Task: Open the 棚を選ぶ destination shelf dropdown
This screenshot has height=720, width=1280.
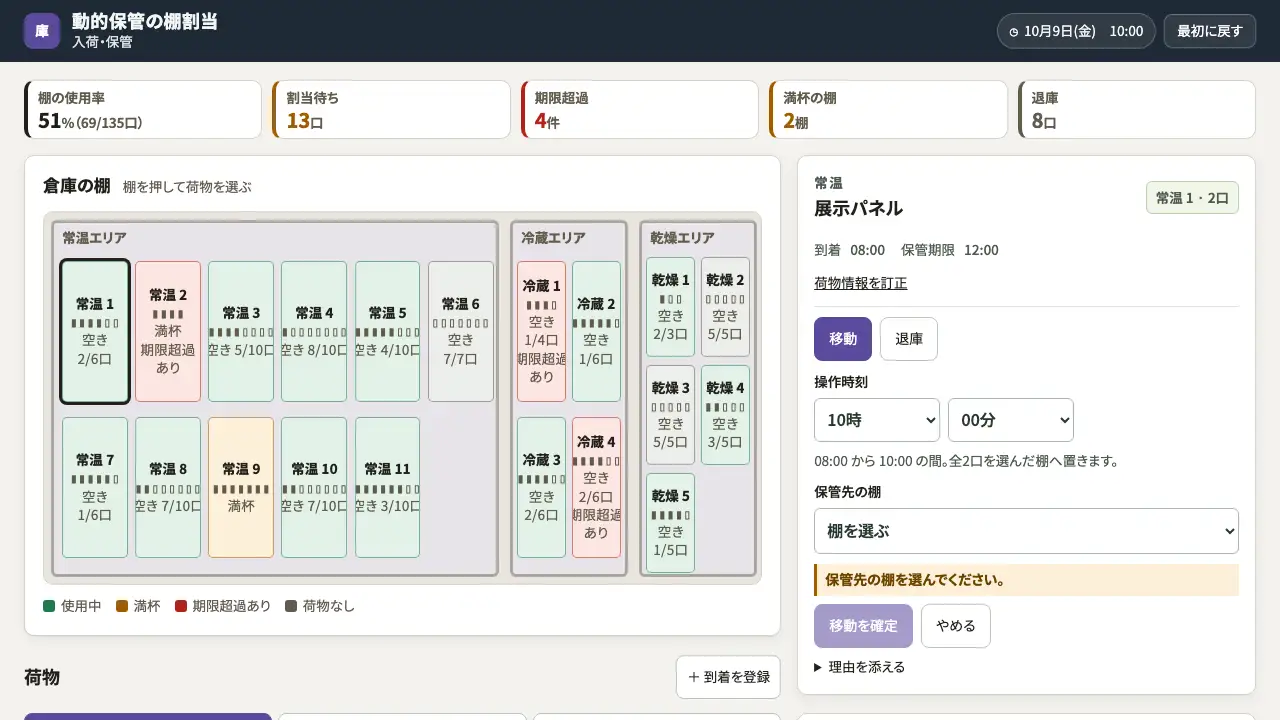Action: tap(1026, 531)
